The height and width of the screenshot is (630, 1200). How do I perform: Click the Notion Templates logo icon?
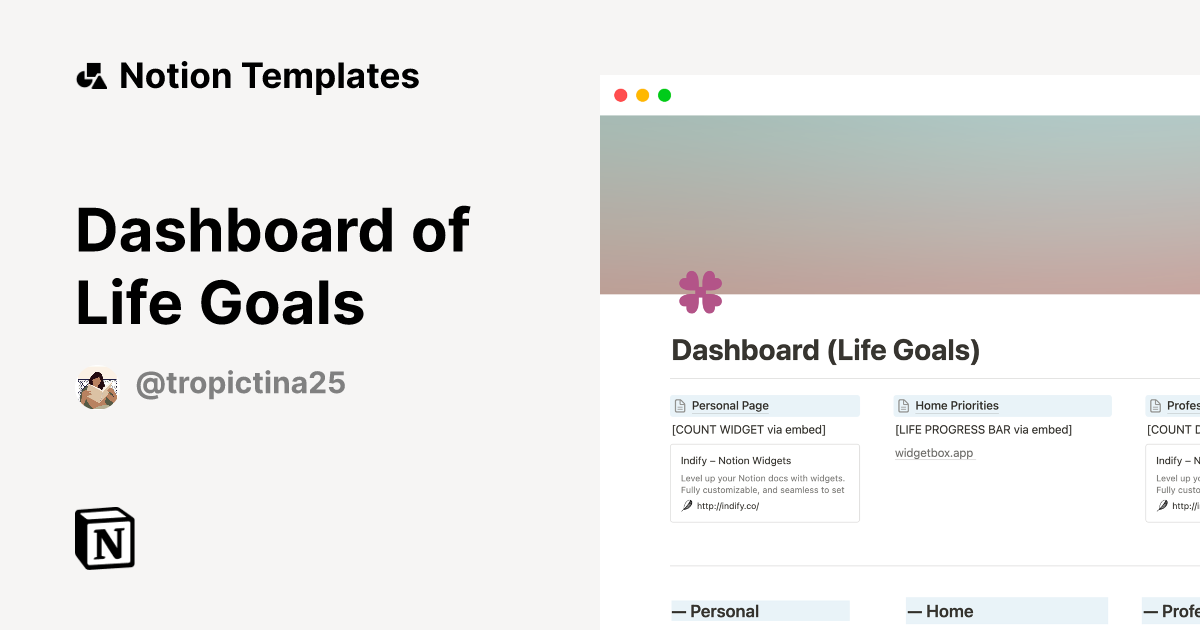pos(91,75)
